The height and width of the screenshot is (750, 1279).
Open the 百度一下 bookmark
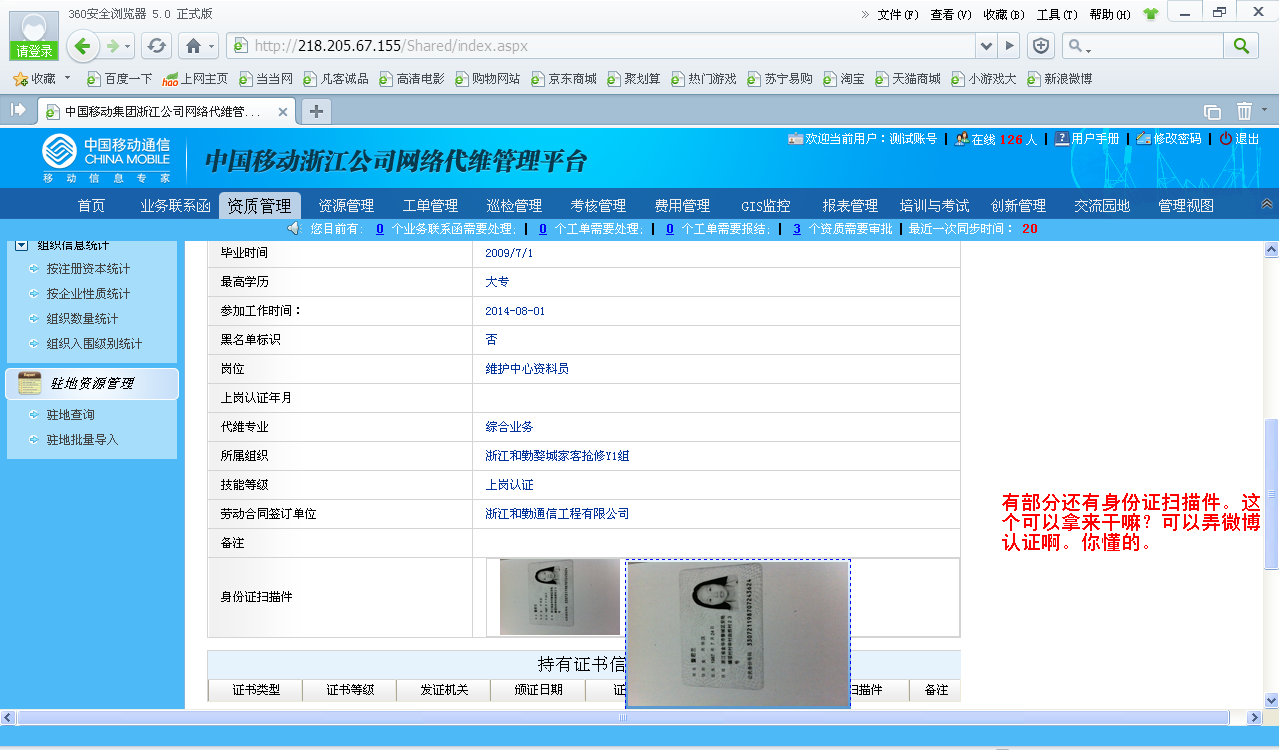coord(120,78)
